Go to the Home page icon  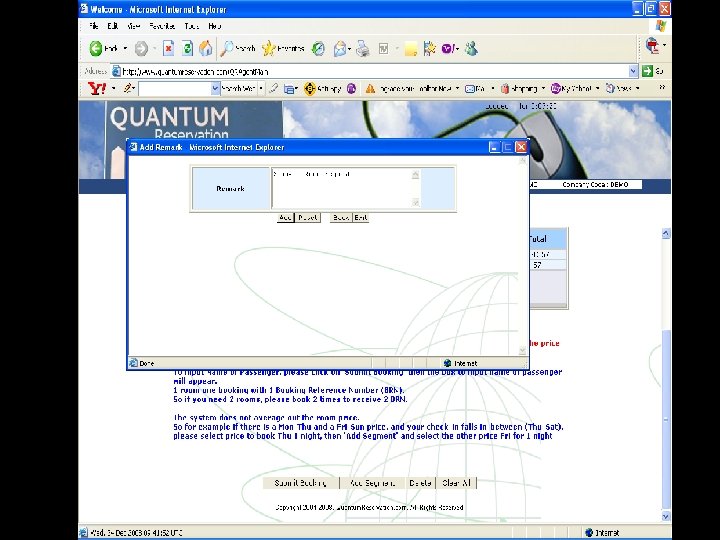pyautogui.click(x=206, y=48)
